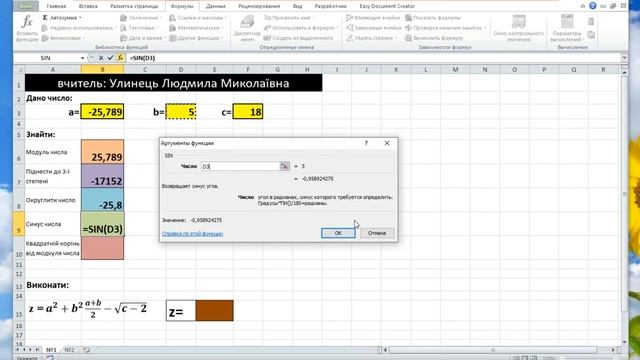Click the Вставить функцию fx ribbon button
The image size is (640, 360).
click(x=27, y=28)
